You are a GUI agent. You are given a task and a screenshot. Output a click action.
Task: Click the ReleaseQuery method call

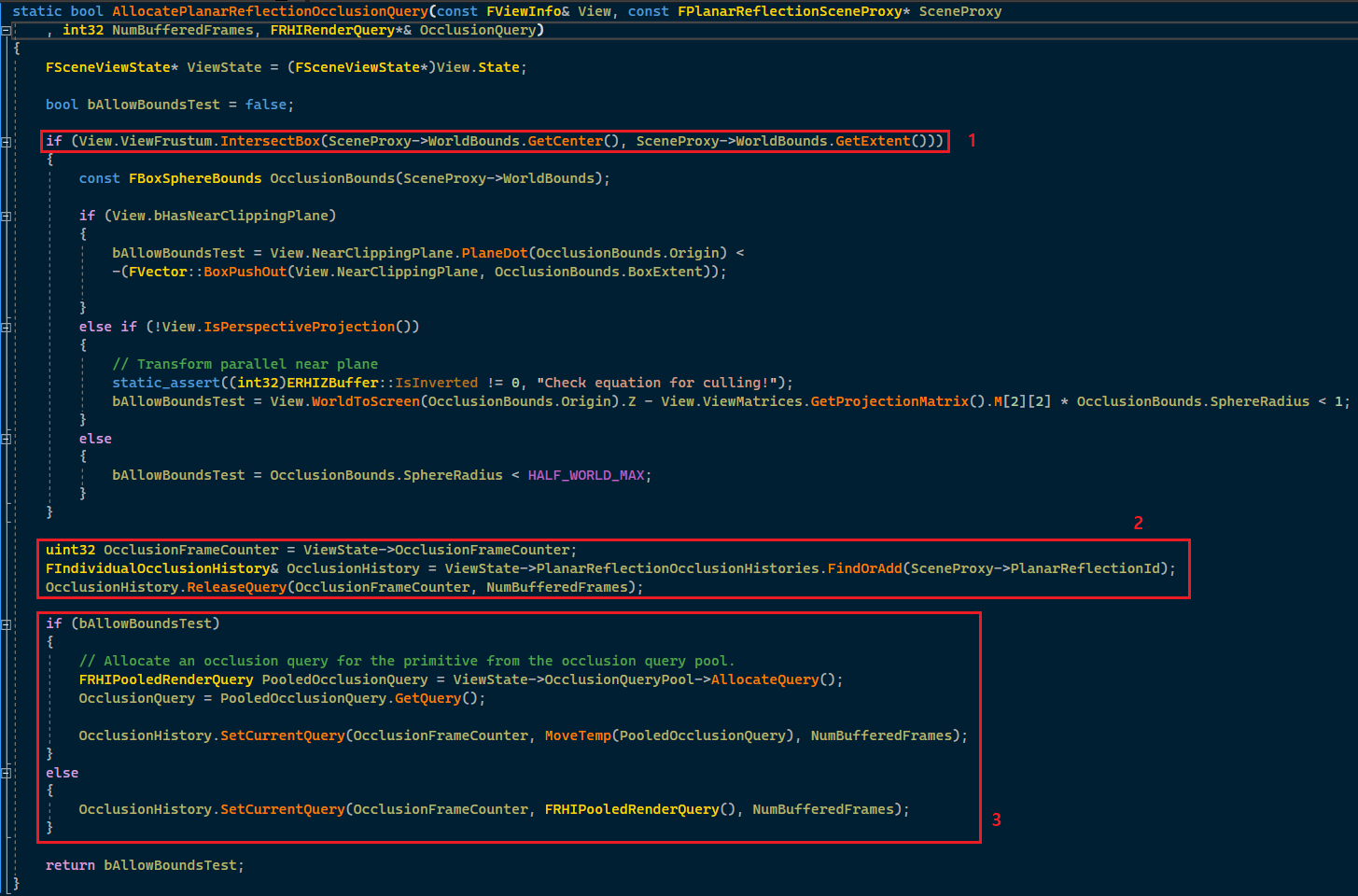point(237,587)
